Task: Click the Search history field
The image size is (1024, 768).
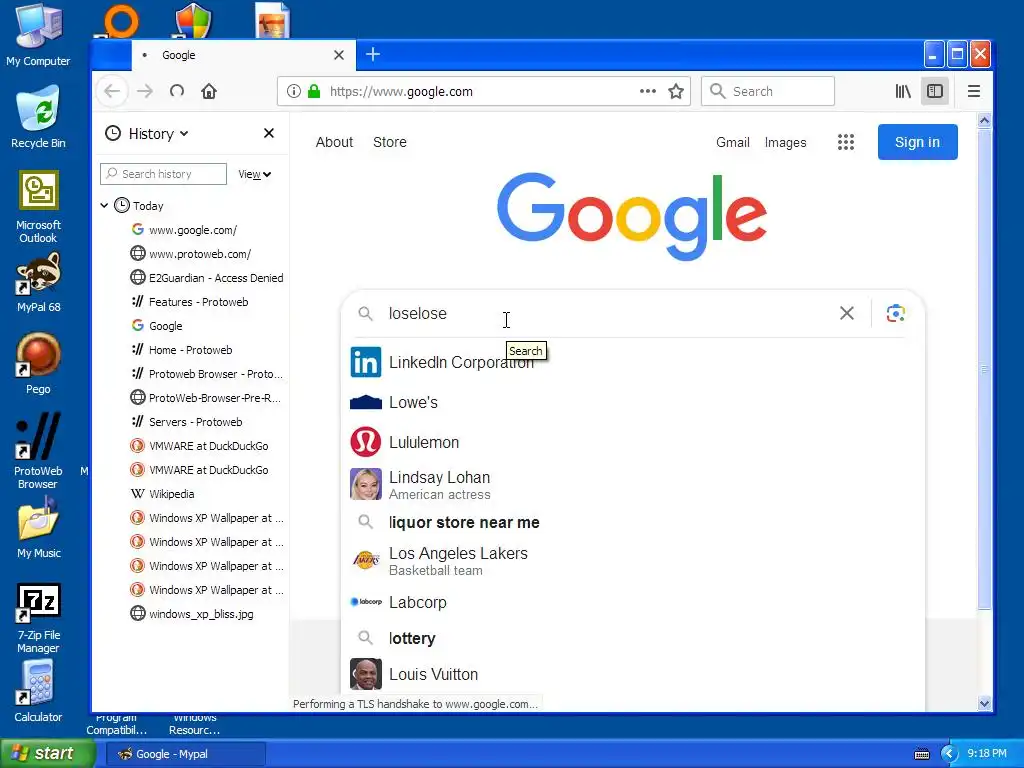Action: [x=163, y=174]
